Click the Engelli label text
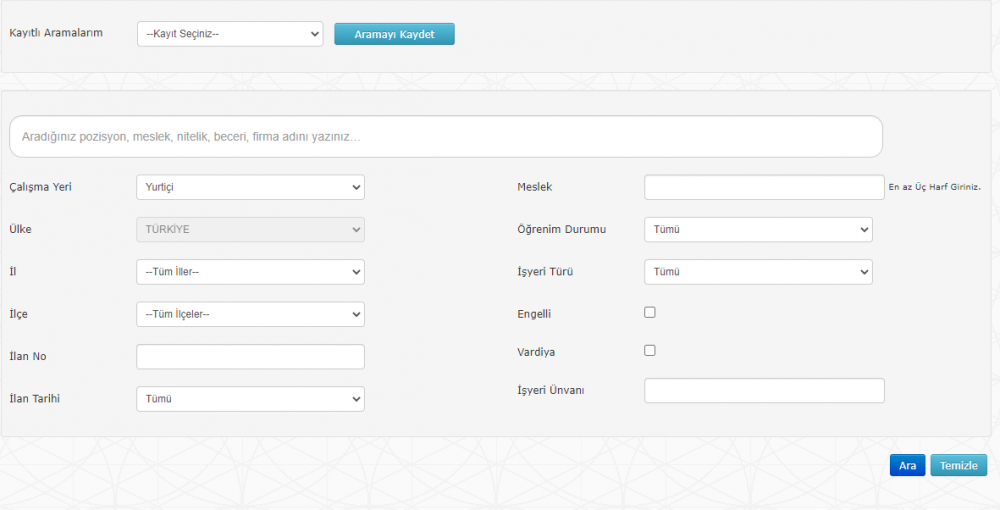The height and width of the screenshot is (510, 1000). (x=534, y=314)
